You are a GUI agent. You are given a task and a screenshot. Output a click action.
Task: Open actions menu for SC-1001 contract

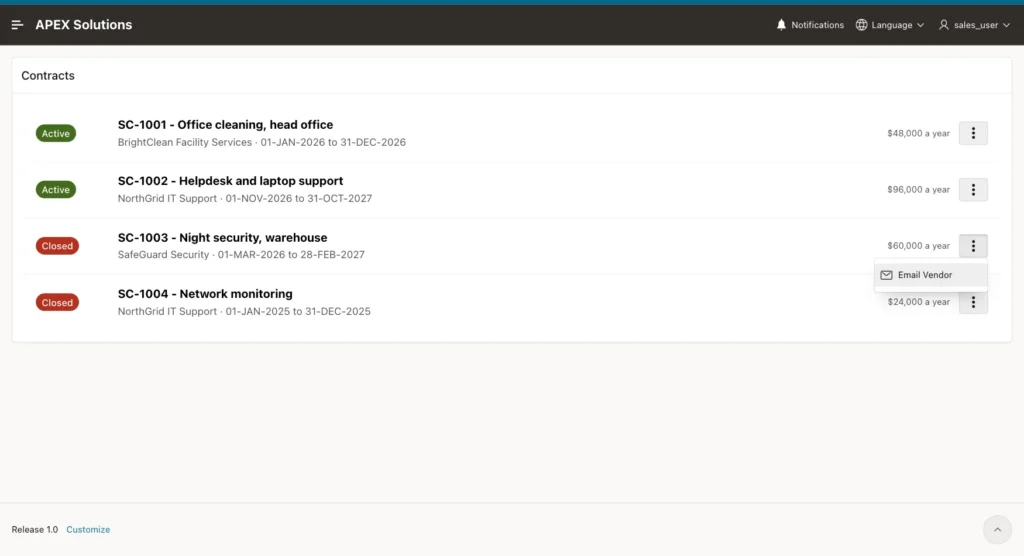[973, 133]
